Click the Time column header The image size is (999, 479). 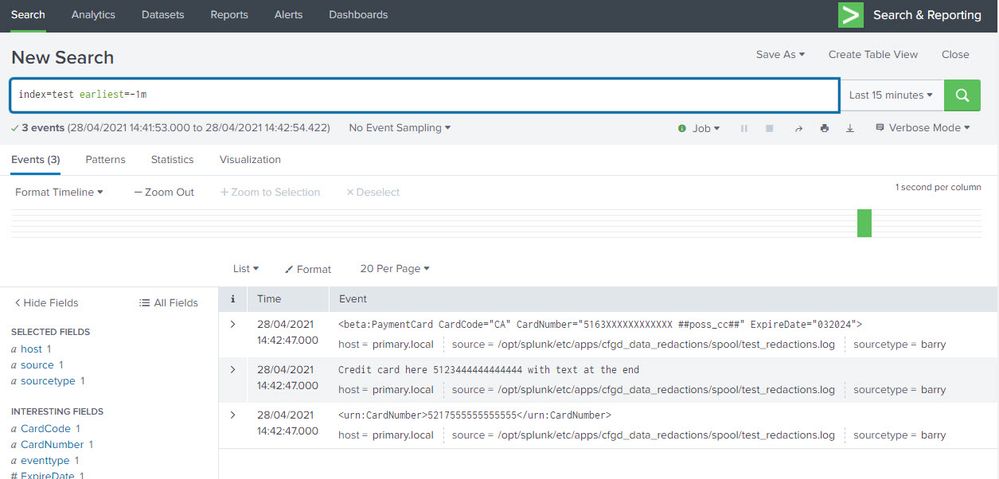(x=269, y=299)
